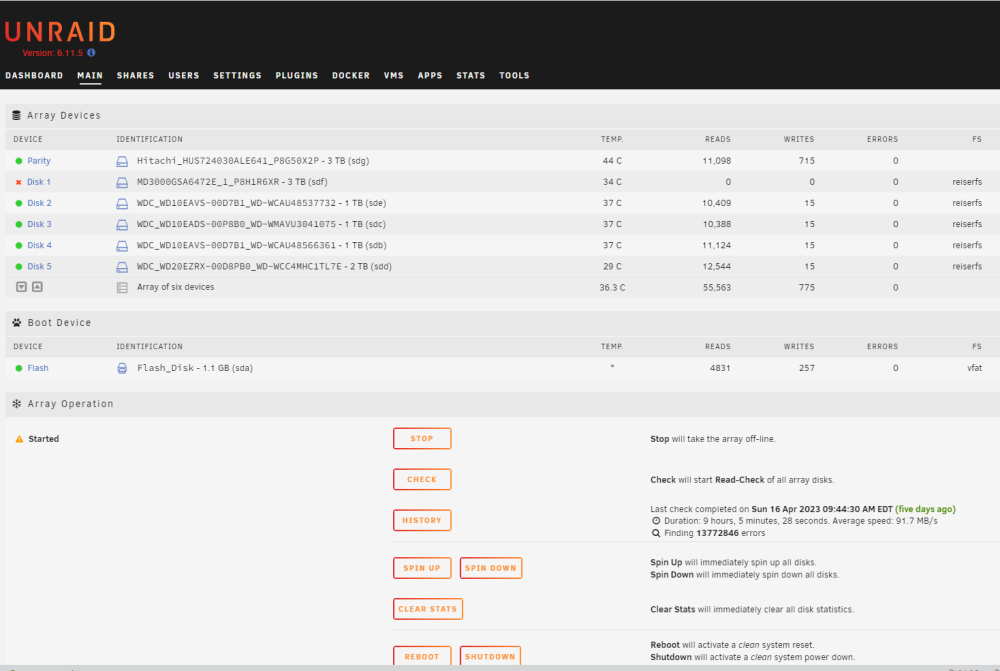Image resolution: width=1000 pixels, height=671 pixels.
Task: Open the disk icon for the Parity device
Action: pyautogui.click(x=122, y=161)
